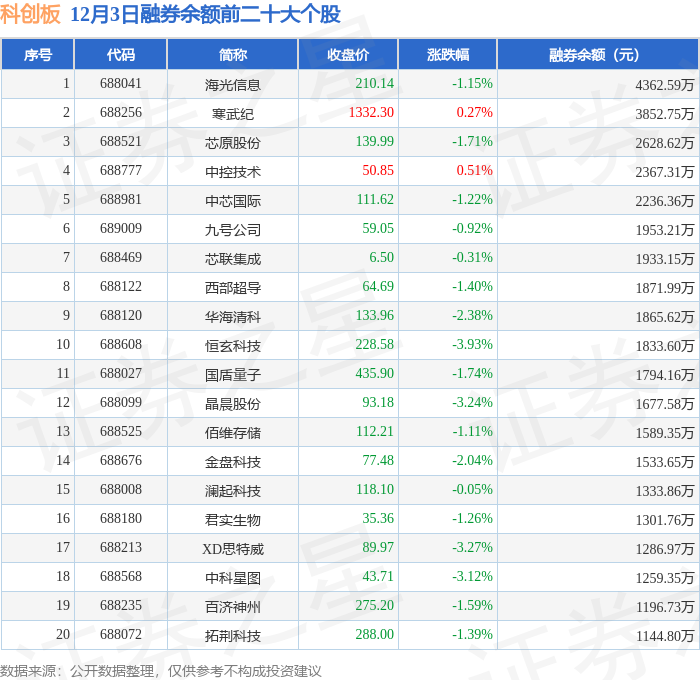Click the 序号 column header

[38, 54]
